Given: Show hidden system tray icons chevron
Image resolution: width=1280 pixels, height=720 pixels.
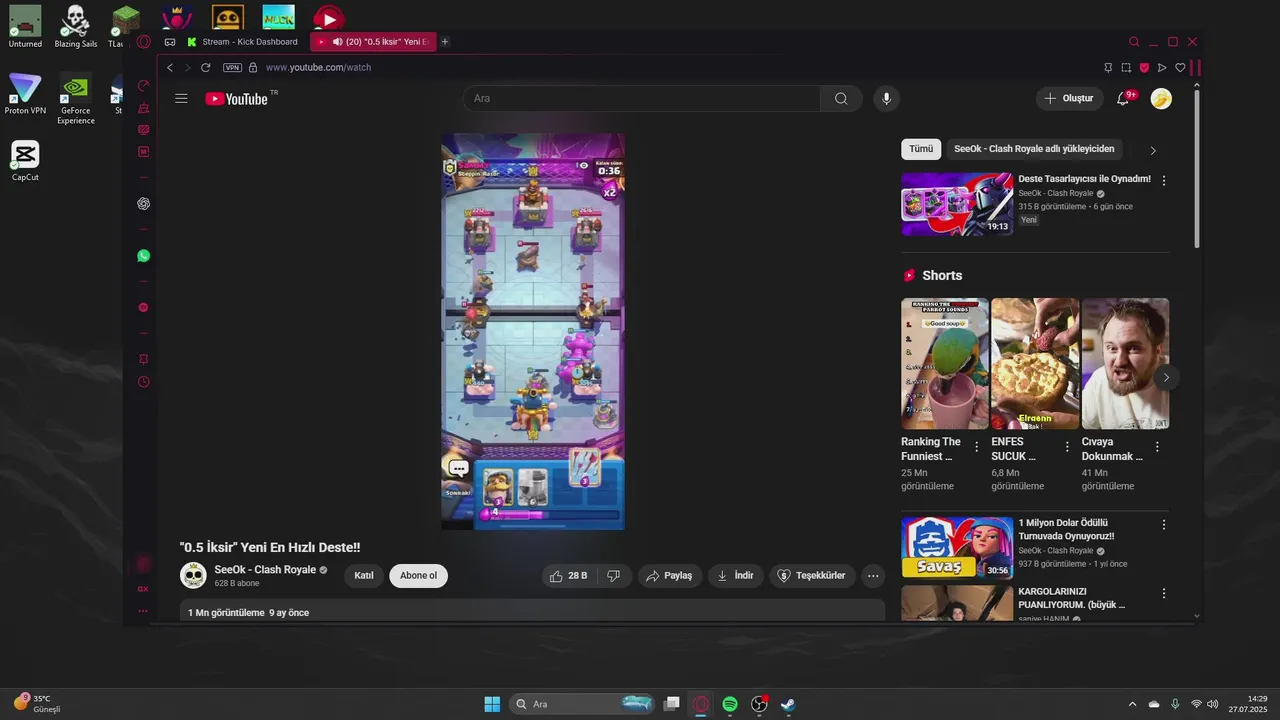Looking at the screenshot, I should coord(1132,704).
